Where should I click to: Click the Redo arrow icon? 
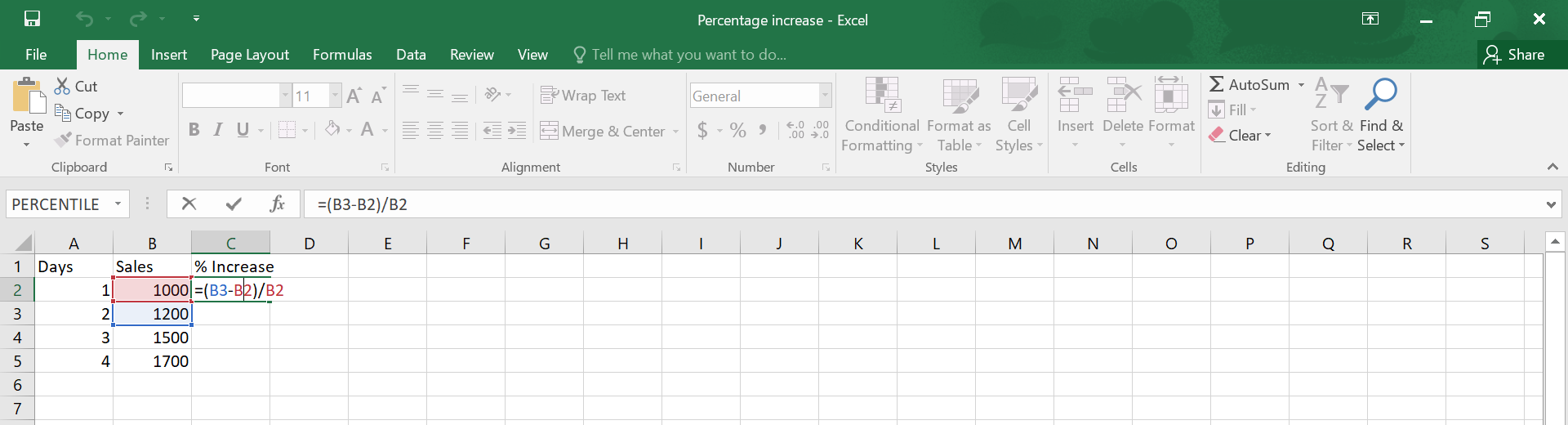click(138, 19)
